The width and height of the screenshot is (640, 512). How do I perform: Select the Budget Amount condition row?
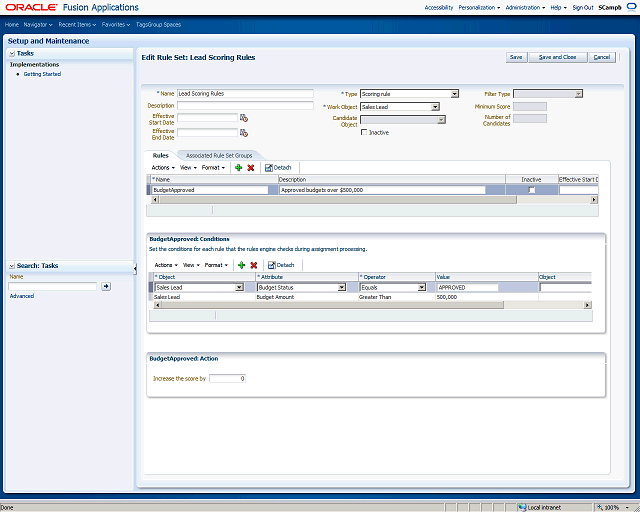tap(370, 297)
